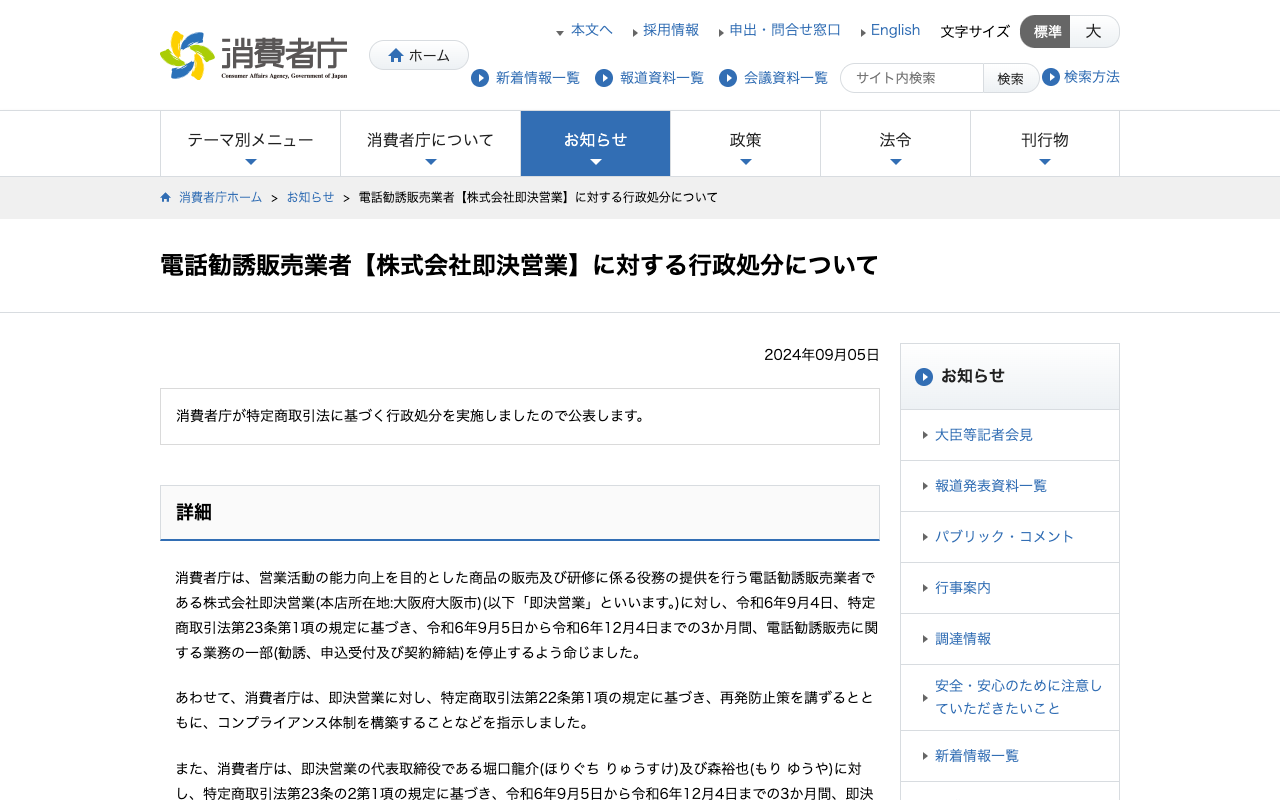The width and height of the screenshot is (1280, 800).
Task: Open sidebar 調達情報 link
Action: click(963, 639)
